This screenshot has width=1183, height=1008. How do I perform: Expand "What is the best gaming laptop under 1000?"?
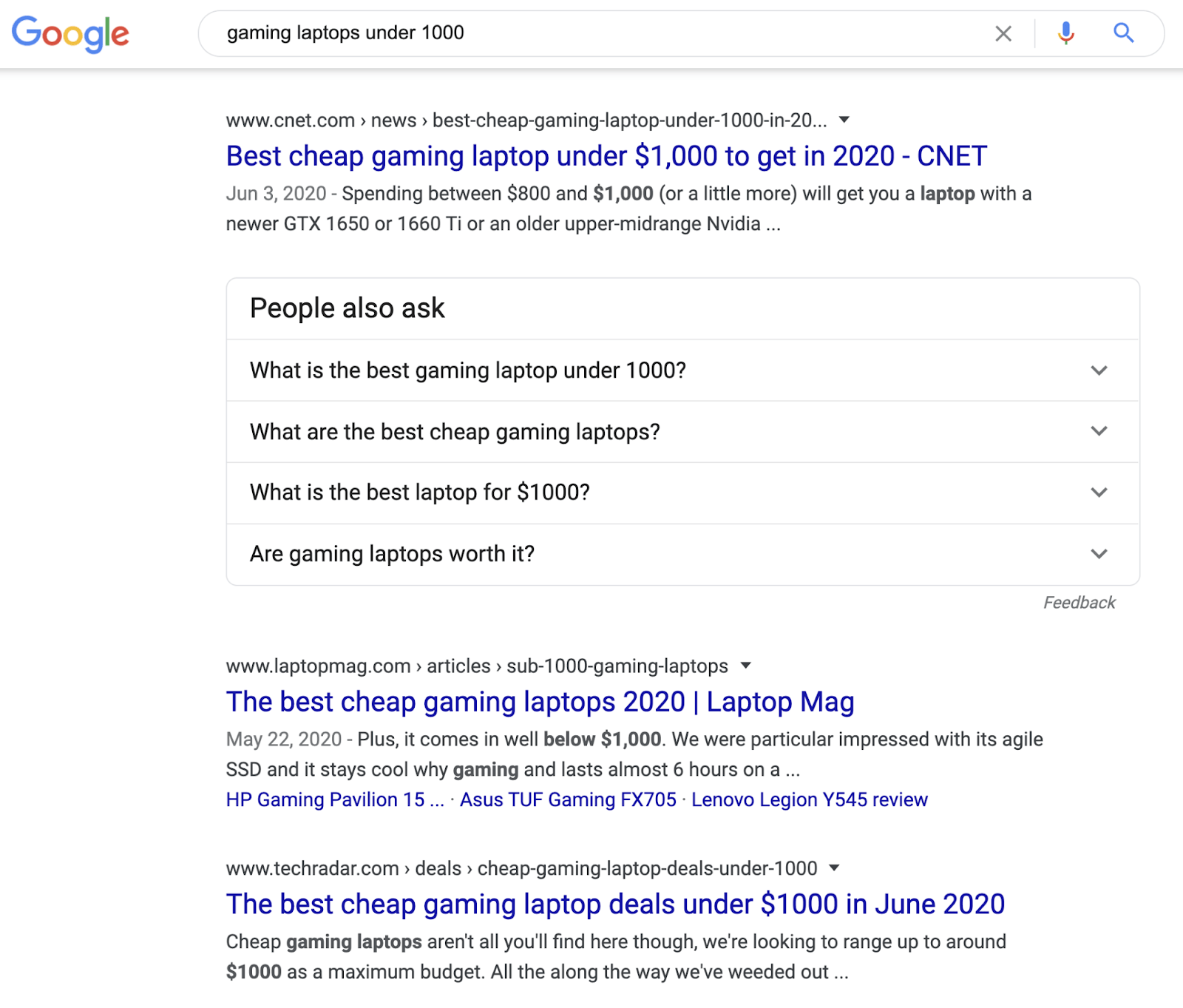[682, 371]
